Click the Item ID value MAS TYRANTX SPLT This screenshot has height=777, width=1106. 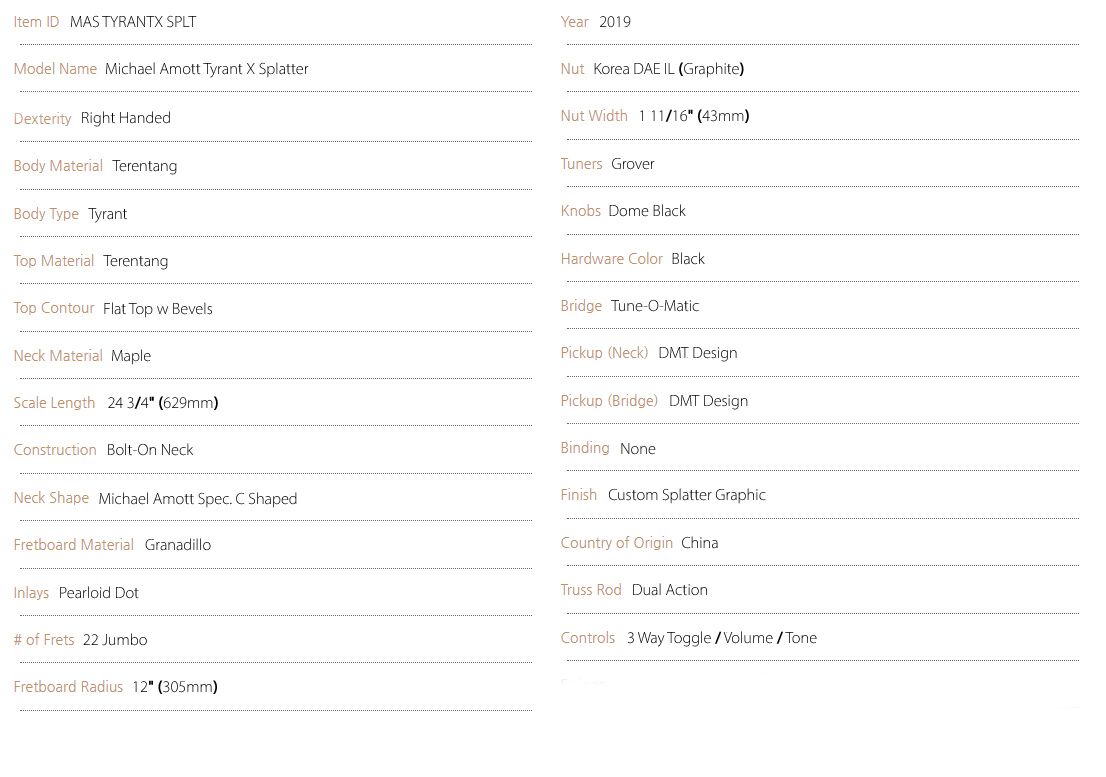(x=133, y=22)
